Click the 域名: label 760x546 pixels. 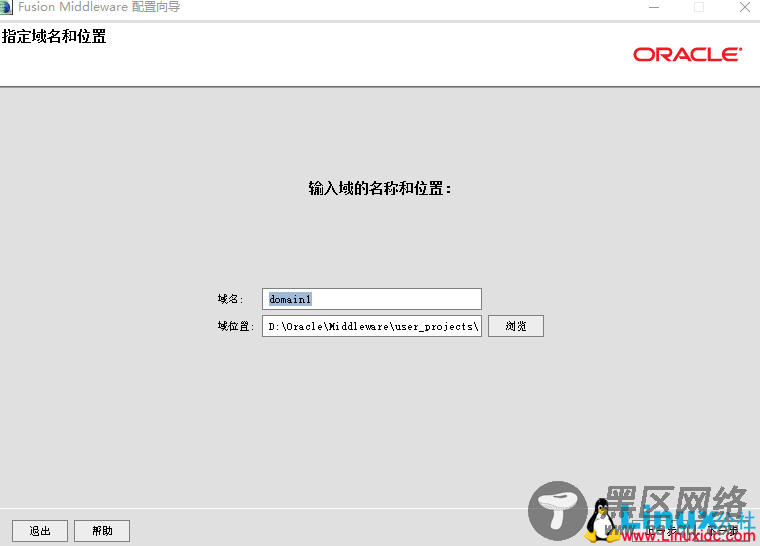[230, 299]
